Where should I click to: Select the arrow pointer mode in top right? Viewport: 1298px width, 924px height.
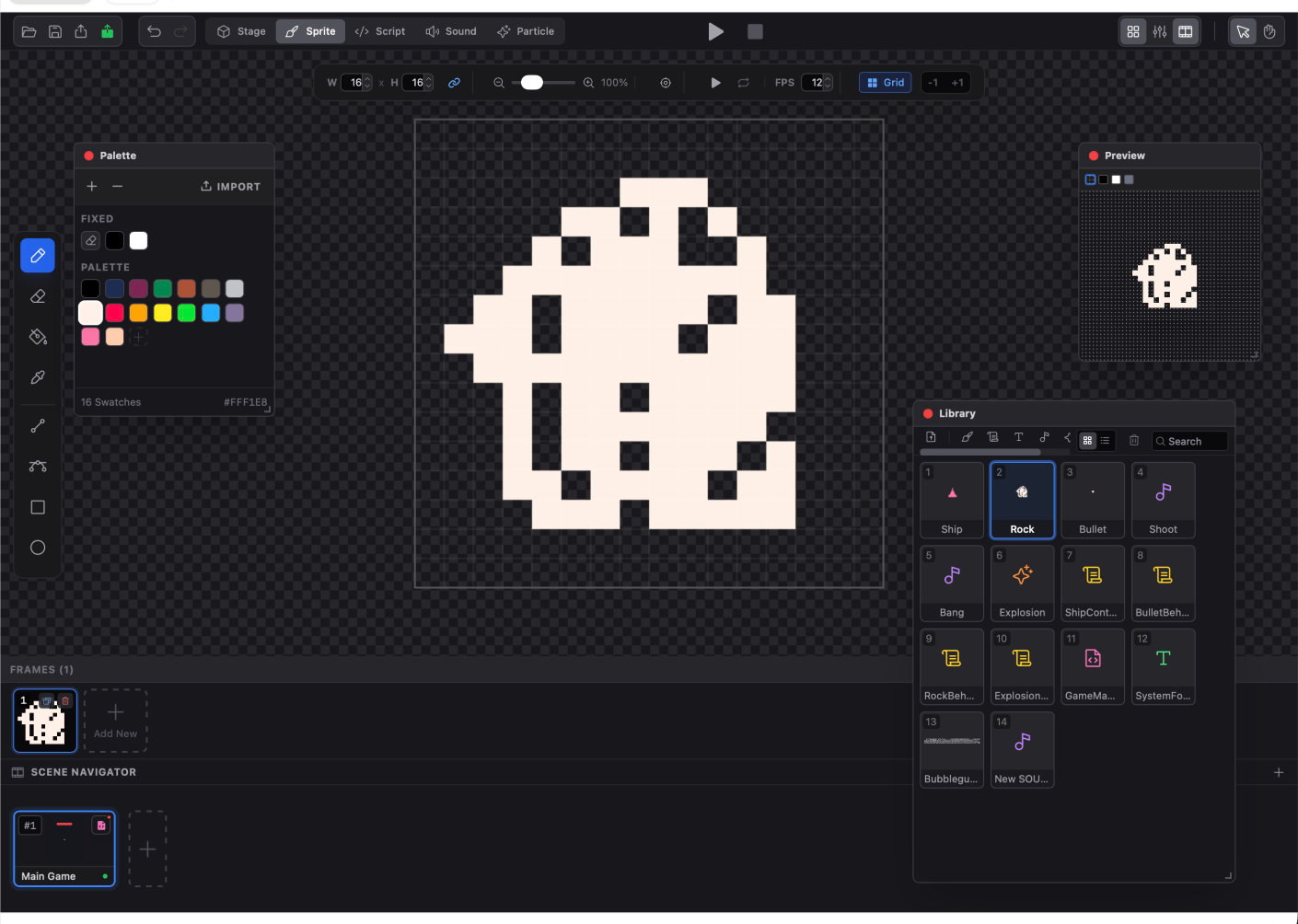pyautogui.click(x=1243, y=31)
